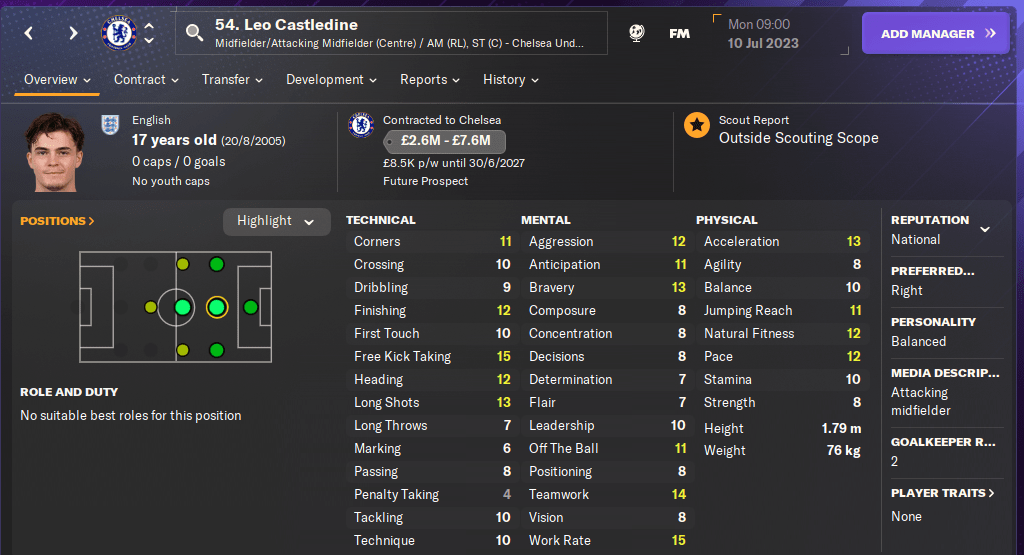Screen dimensions: 1024x555
Task: Click the FM logo icon
Action: [x=679, y=33]
